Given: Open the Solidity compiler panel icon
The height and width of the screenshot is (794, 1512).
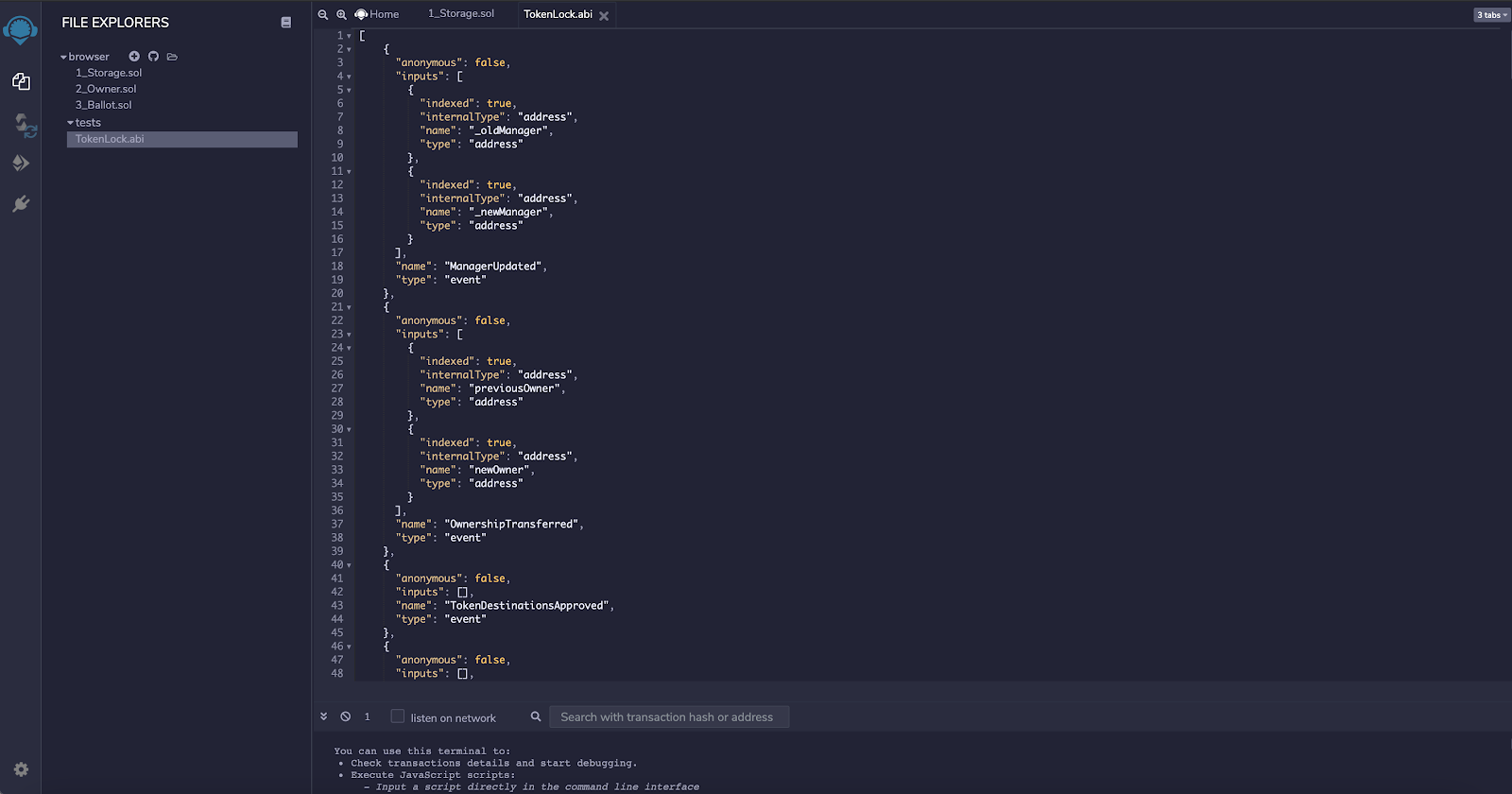Looking at the screenshot, I should point(25,125).
